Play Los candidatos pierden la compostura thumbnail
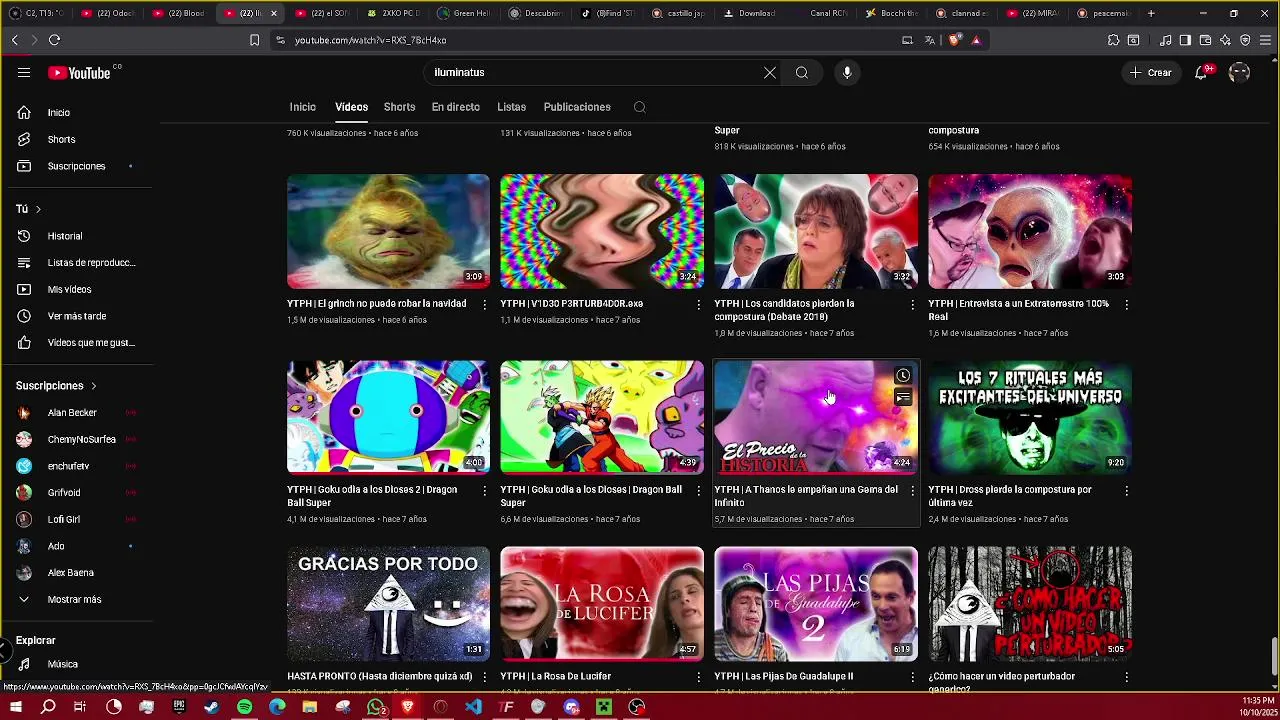The height and width of the screenshot is (720, 1280). point(816,231)
